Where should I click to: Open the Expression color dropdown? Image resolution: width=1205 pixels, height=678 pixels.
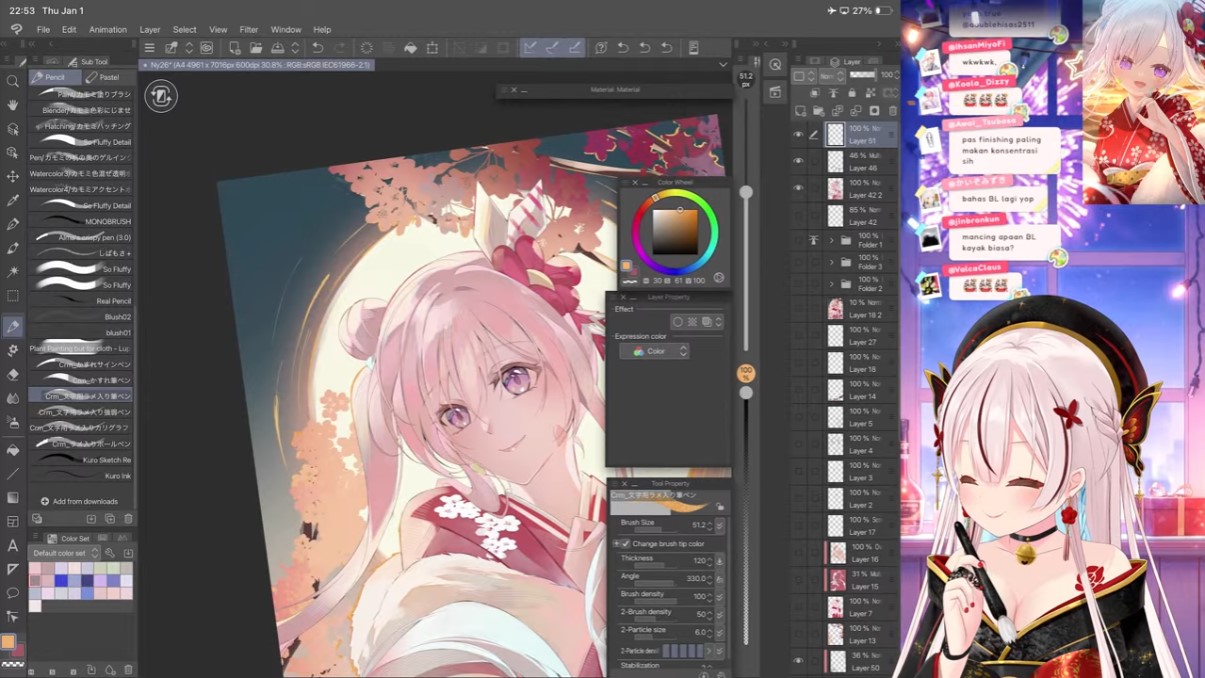point(654,352)
